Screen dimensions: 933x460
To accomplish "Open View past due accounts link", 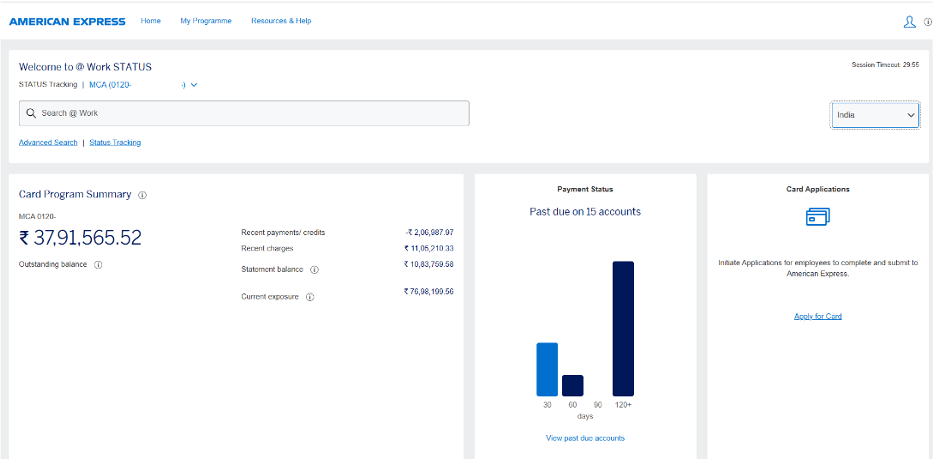I will 585,438.
